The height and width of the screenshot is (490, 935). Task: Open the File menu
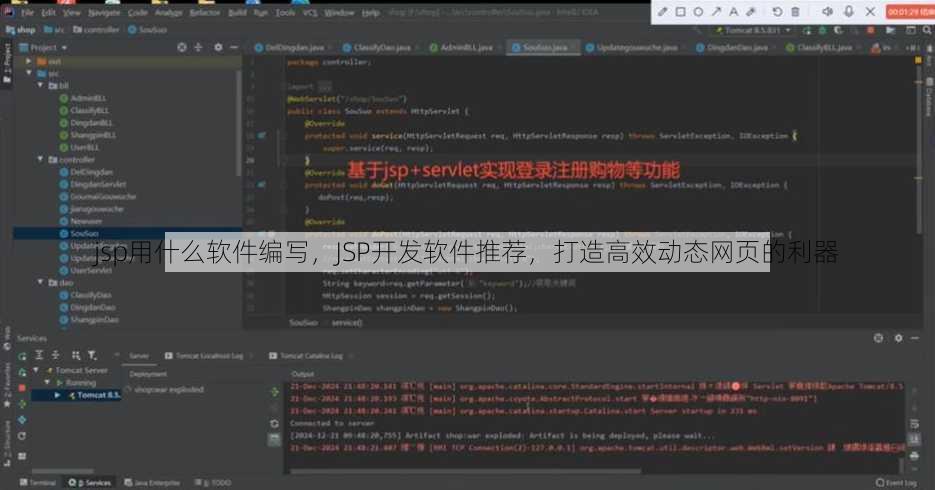(x=27, y=13)
